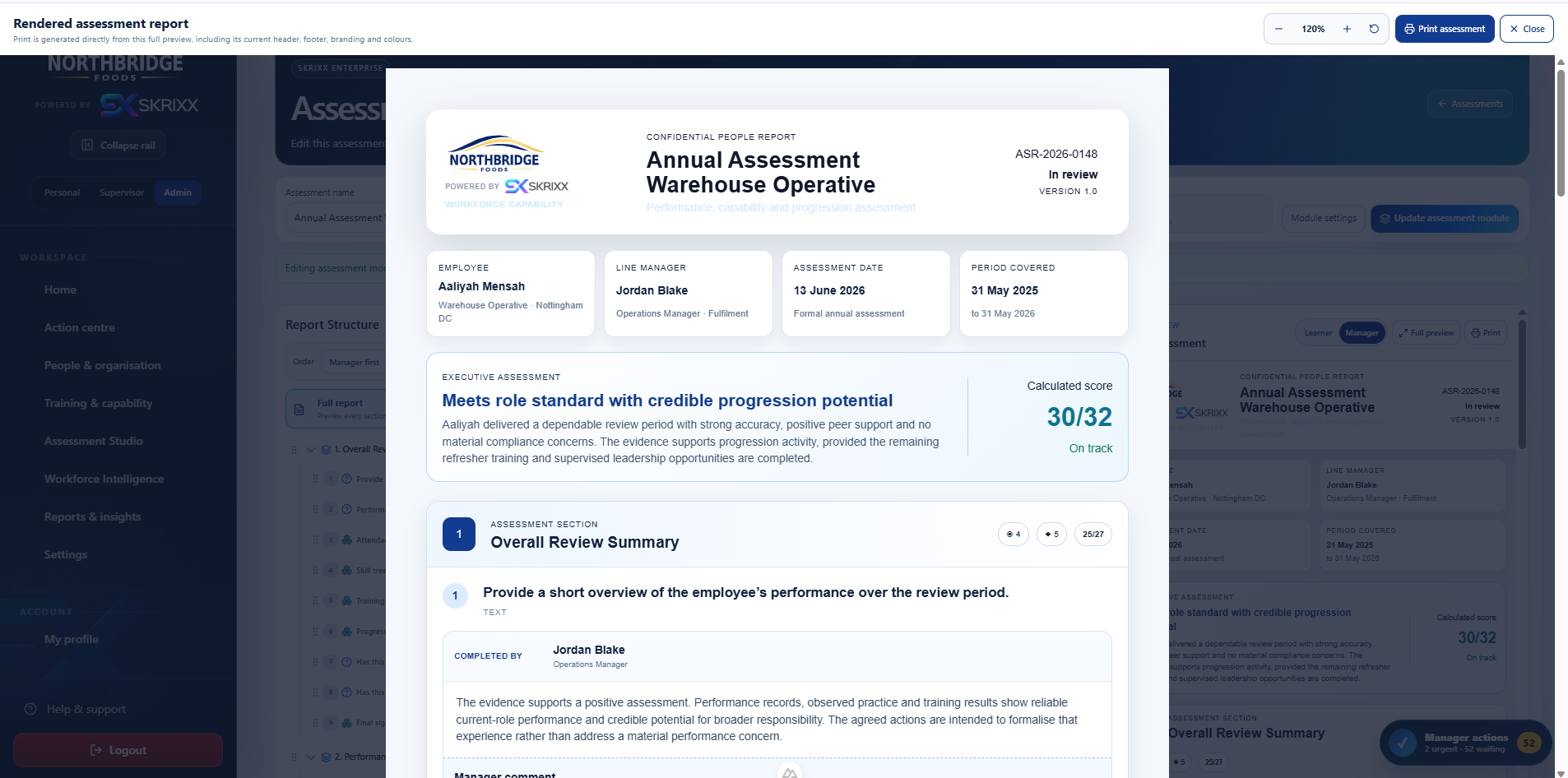The width and height of the screenshot is (1568, 778).
Task: Grab the drag handle on row 3 Attendance
Action: coord(315,540)
